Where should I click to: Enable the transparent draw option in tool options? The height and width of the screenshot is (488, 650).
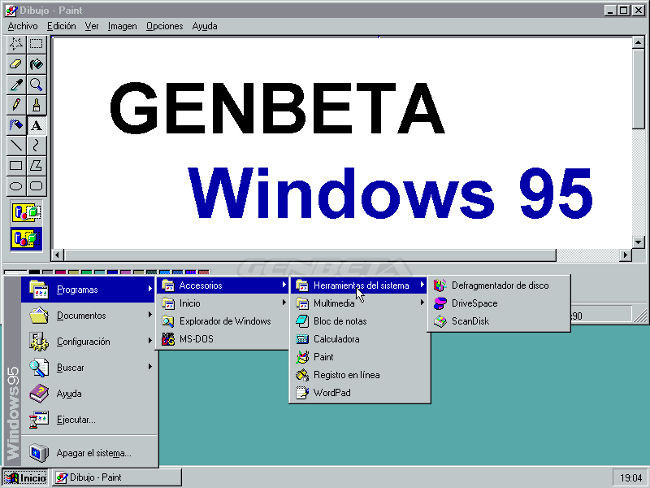26,239
